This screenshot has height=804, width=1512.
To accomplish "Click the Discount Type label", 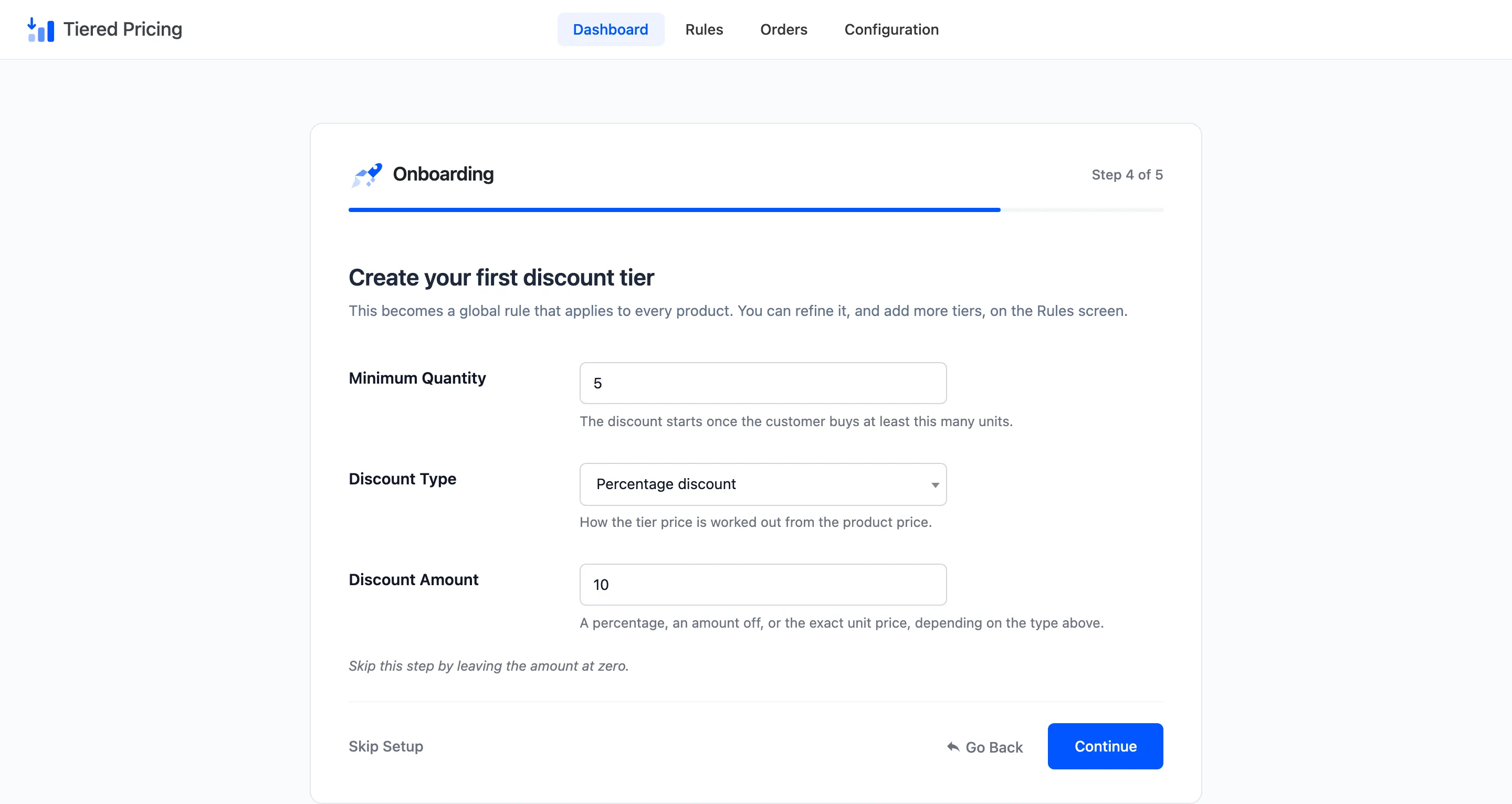I will tap(403, 479).
